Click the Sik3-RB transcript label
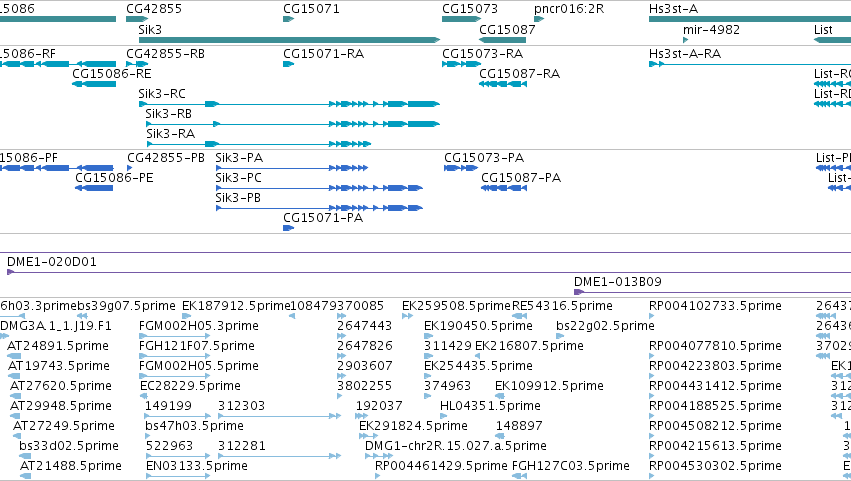The height and width of the screenshot is (481, 851). click(x=168, y=114)
